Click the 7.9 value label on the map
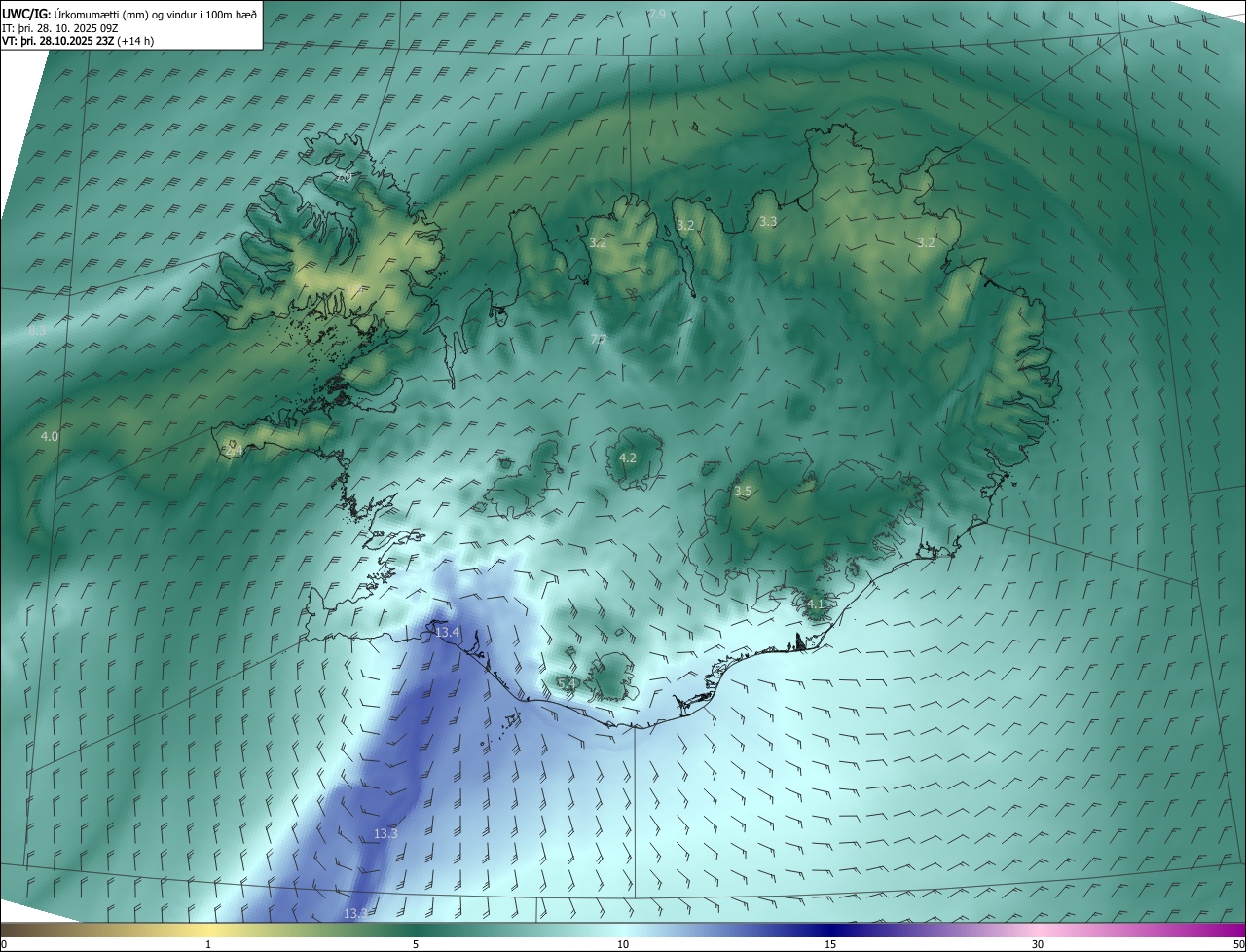 coord(657,14)
